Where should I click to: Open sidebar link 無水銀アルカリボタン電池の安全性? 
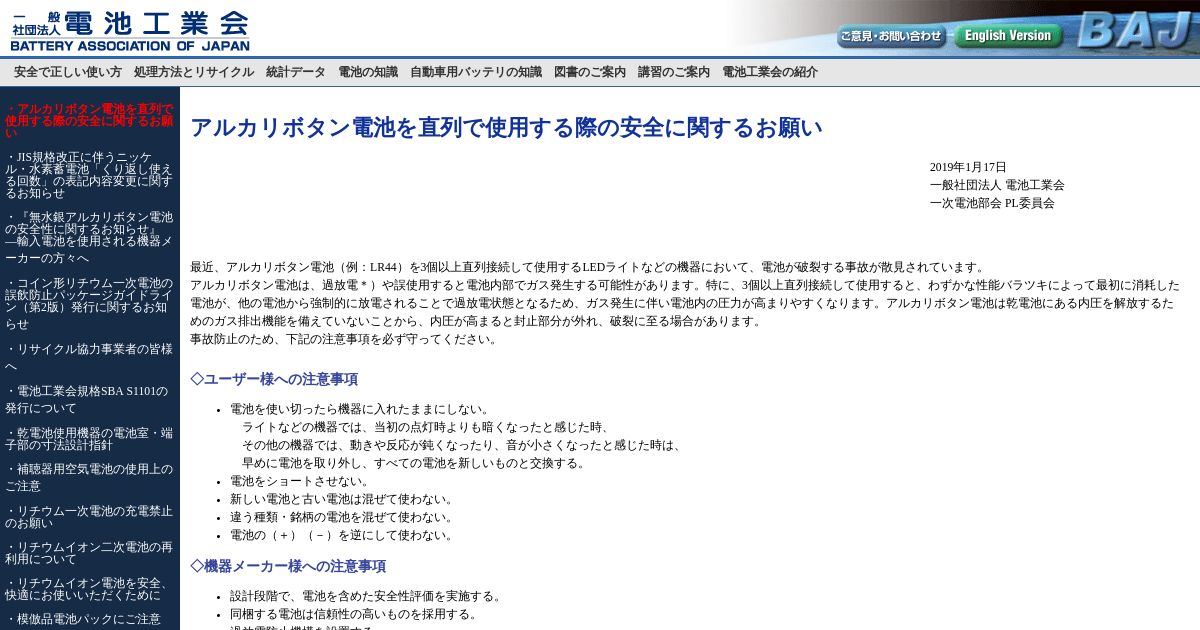pyautogui.click(x=89, y=237)
